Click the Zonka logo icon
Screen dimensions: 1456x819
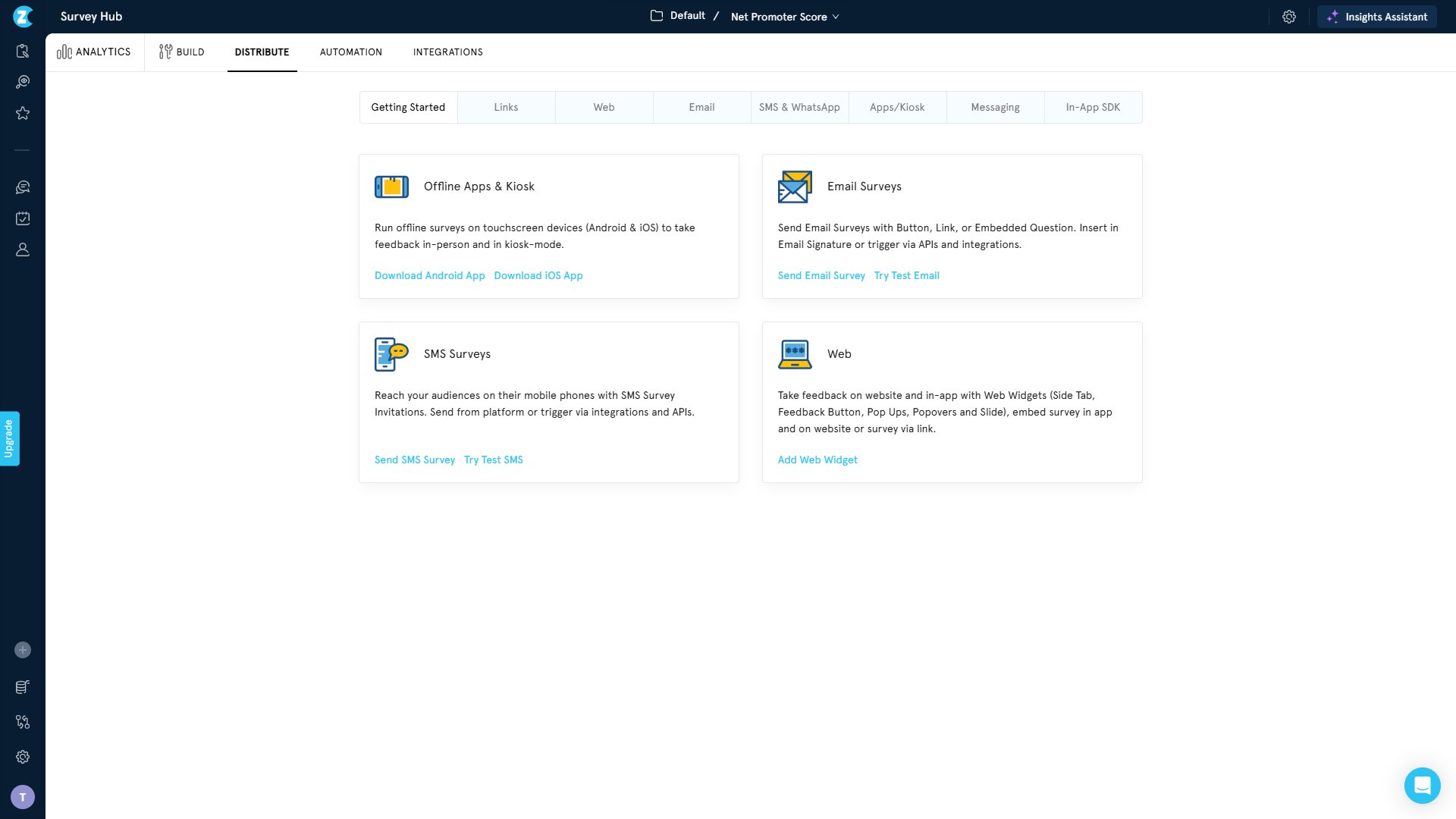click(x=23, y=16)
